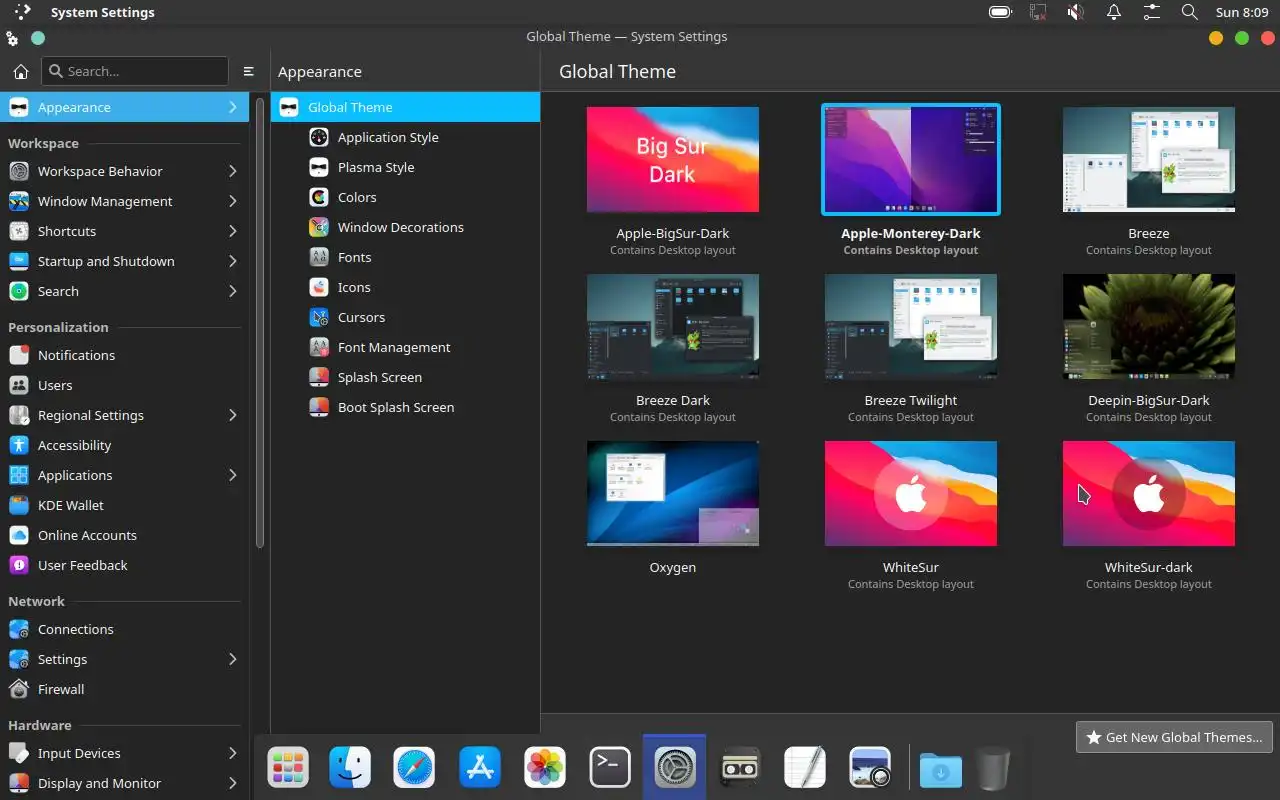The width and height of the screenshot is (1280, 800).
Task: Expand Regional Settings submenu arrow
Action: 232,415
